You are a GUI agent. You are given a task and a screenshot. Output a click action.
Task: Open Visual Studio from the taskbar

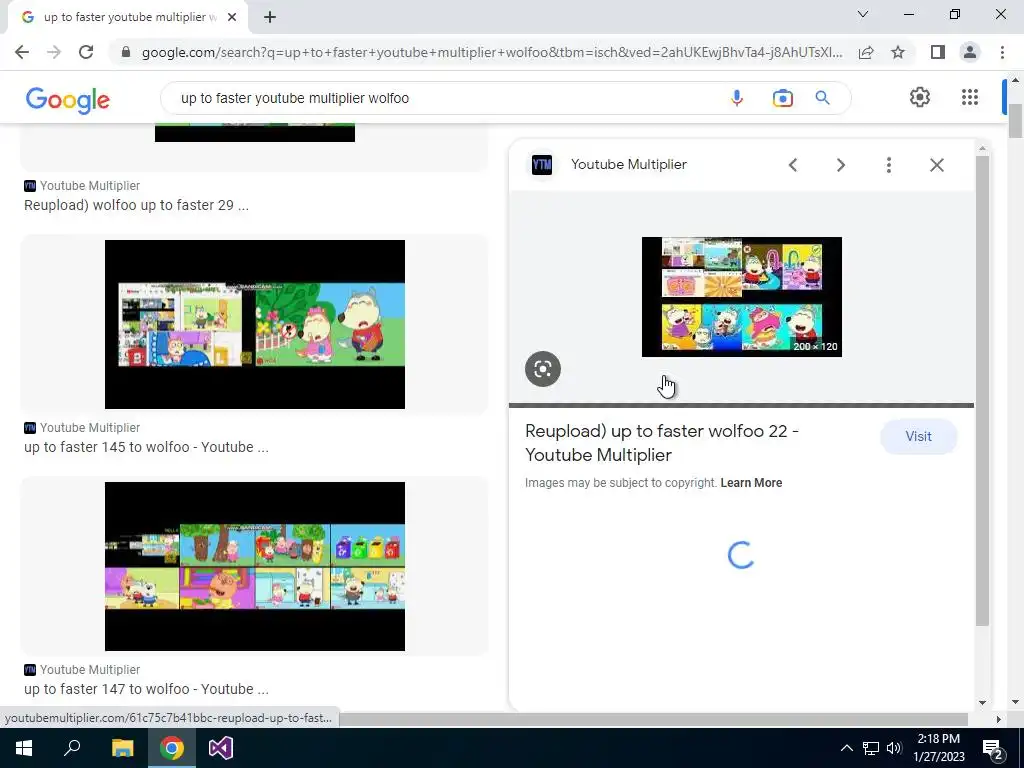[221, 748]
